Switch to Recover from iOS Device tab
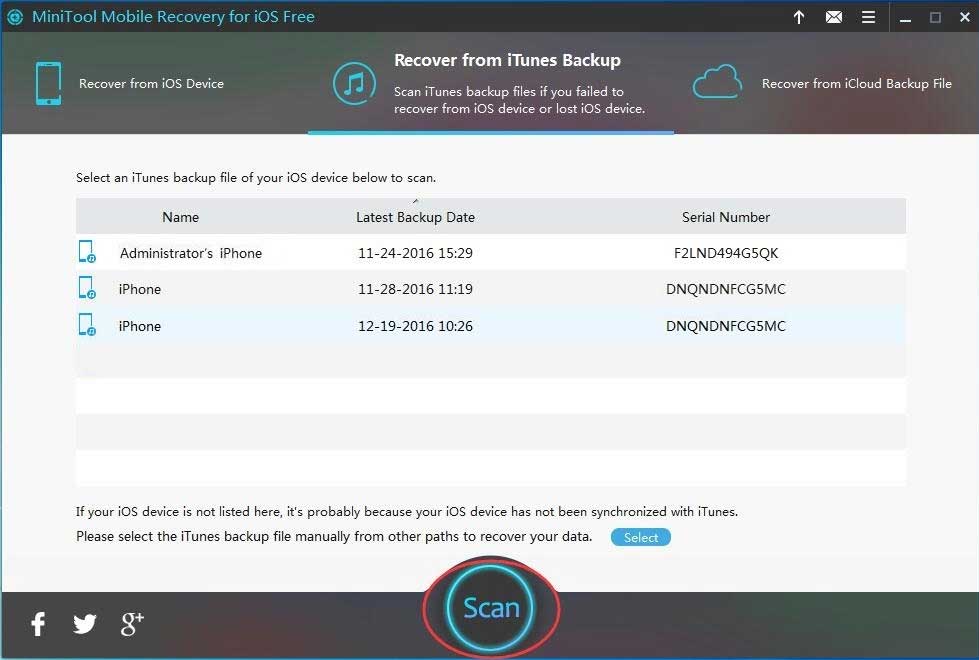Viewport: 979px width, 660px height. point(155,83)
